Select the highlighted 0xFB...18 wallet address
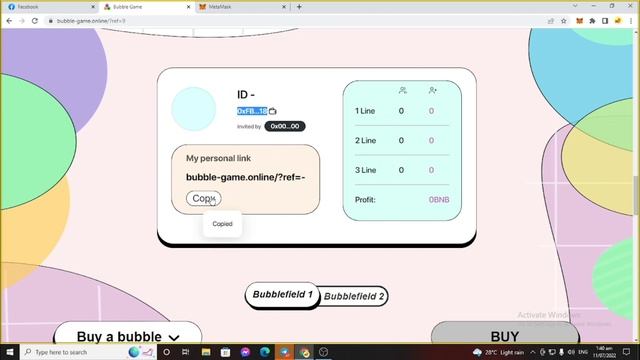This screenshot has width=640, height=360. click(x=252, y=111)
